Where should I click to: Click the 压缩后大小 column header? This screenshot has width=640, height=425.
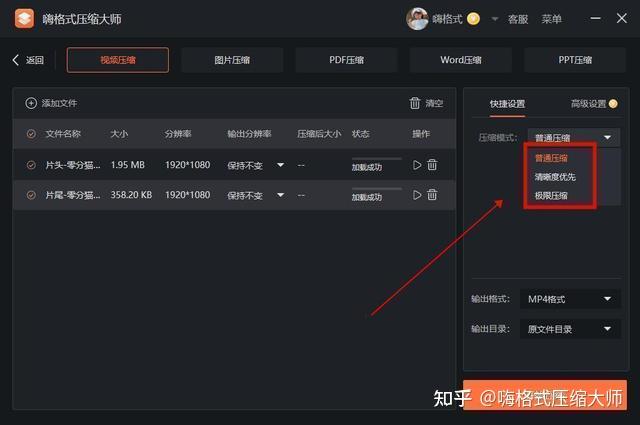pos(319,134)
